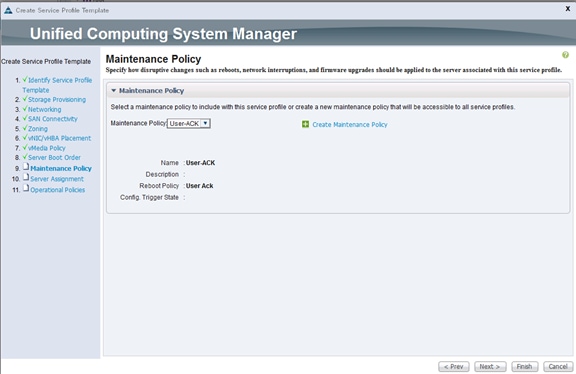Go to vMedia Policy step
Screen dimensions: 576x374
coord(47,148)
